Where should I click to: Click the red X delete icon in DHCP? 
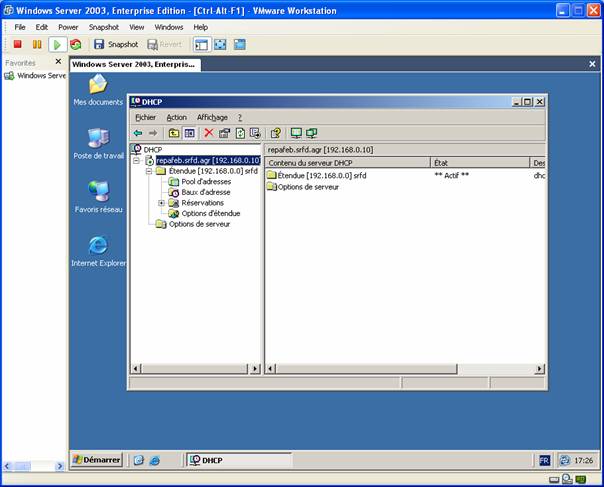tap(209, 133)
